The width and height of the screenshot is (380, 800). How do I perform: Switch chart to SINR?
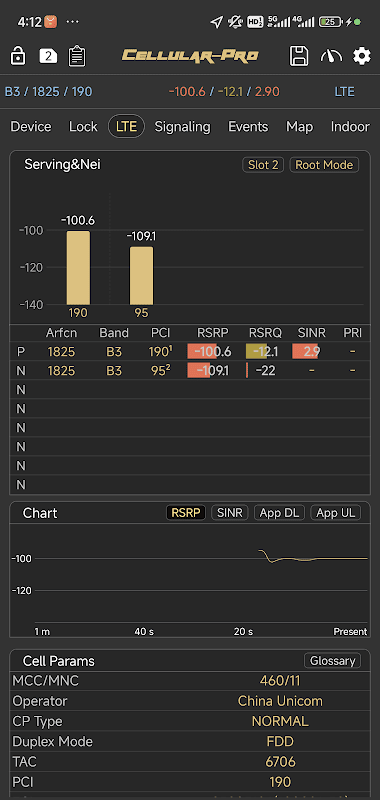[230, 513]
